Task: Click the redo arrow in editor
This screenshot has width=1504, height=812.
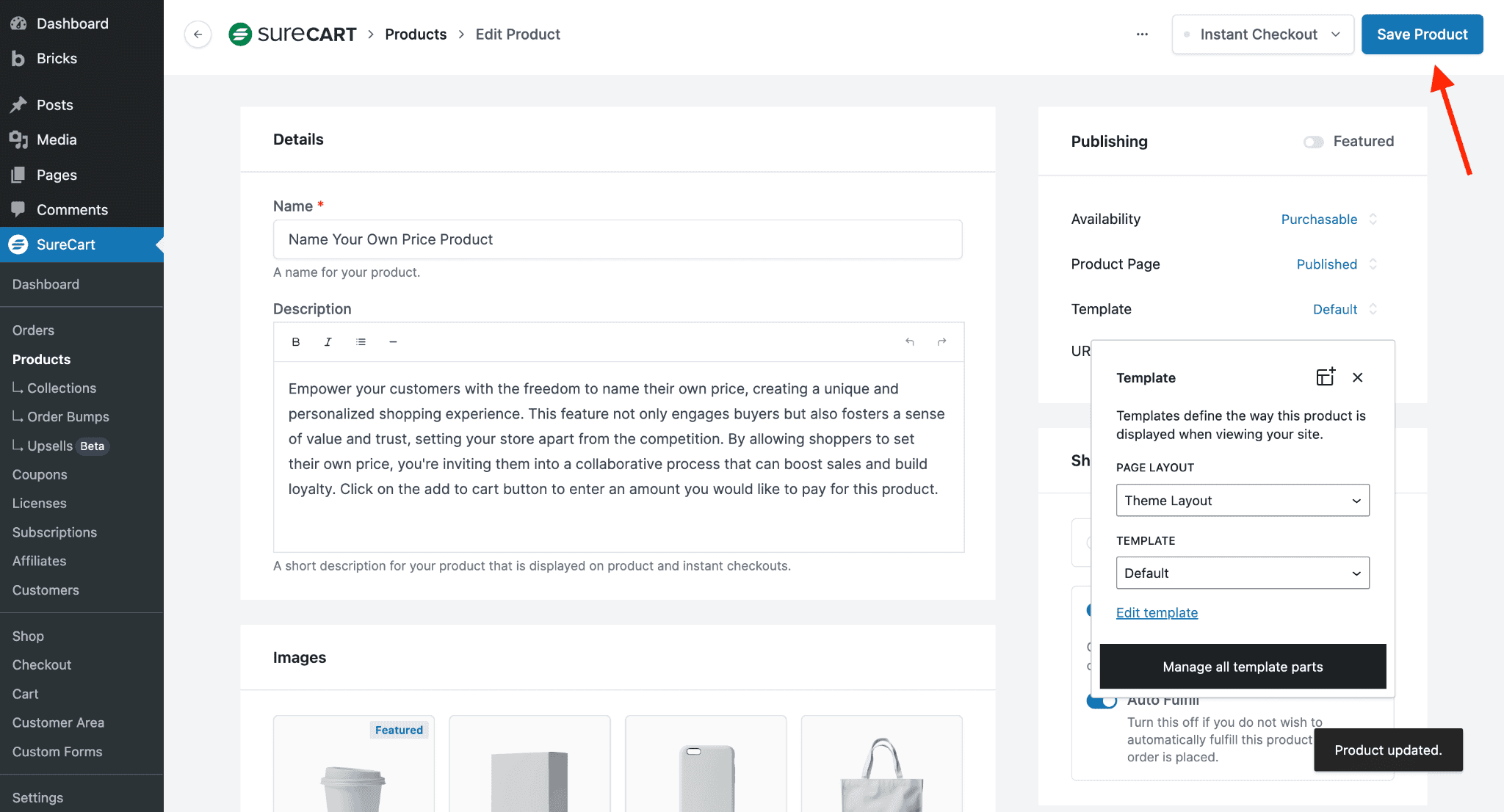Action: coord(941,342)
